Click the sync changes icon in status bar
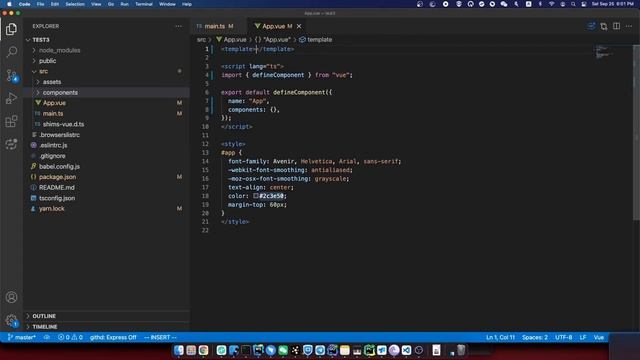640x360 pixels. point(47,338)
